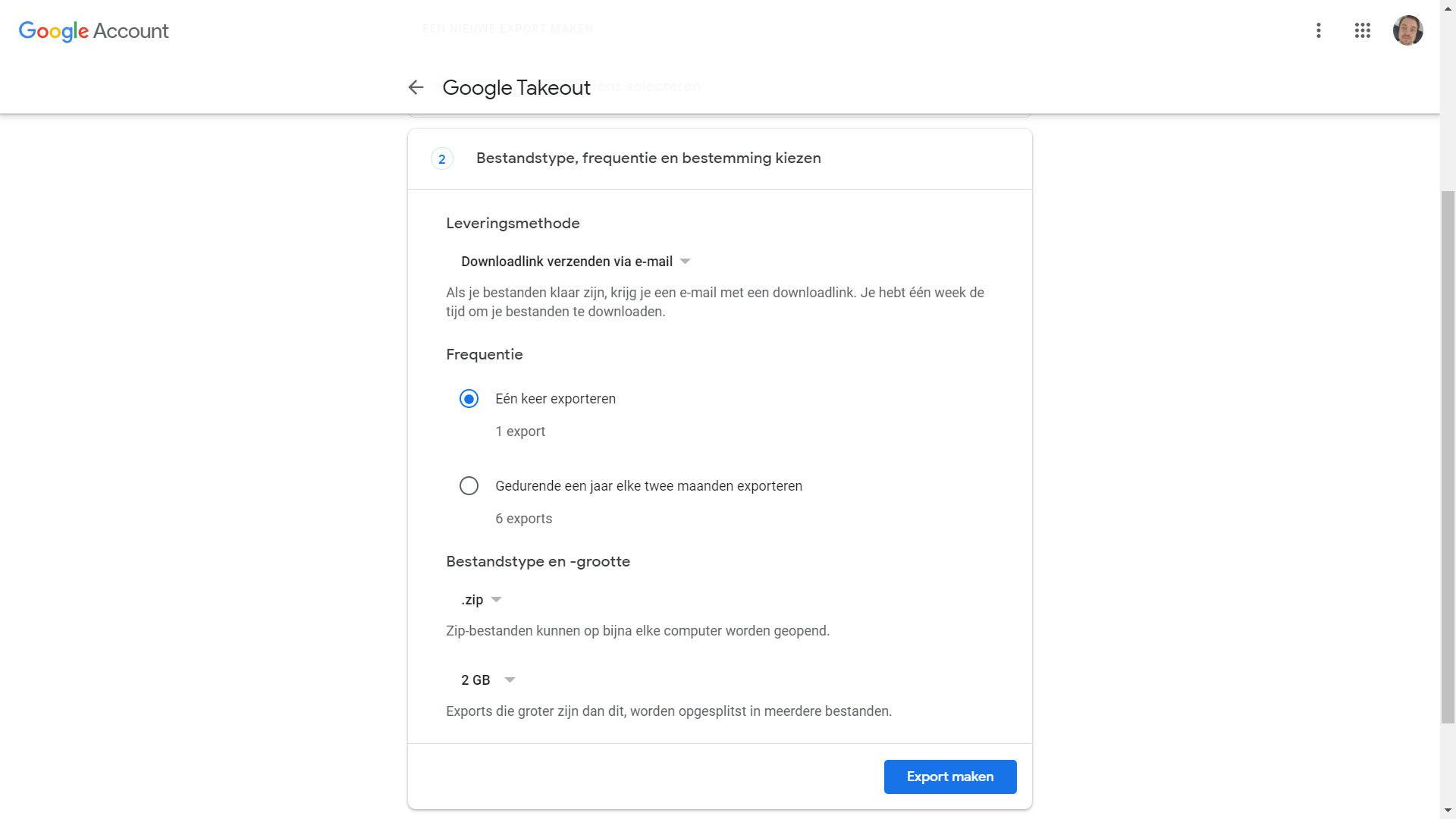Click the 'Een nieuwe export maken' tab
Screen dimensions: 1456x819
(507, 29)
